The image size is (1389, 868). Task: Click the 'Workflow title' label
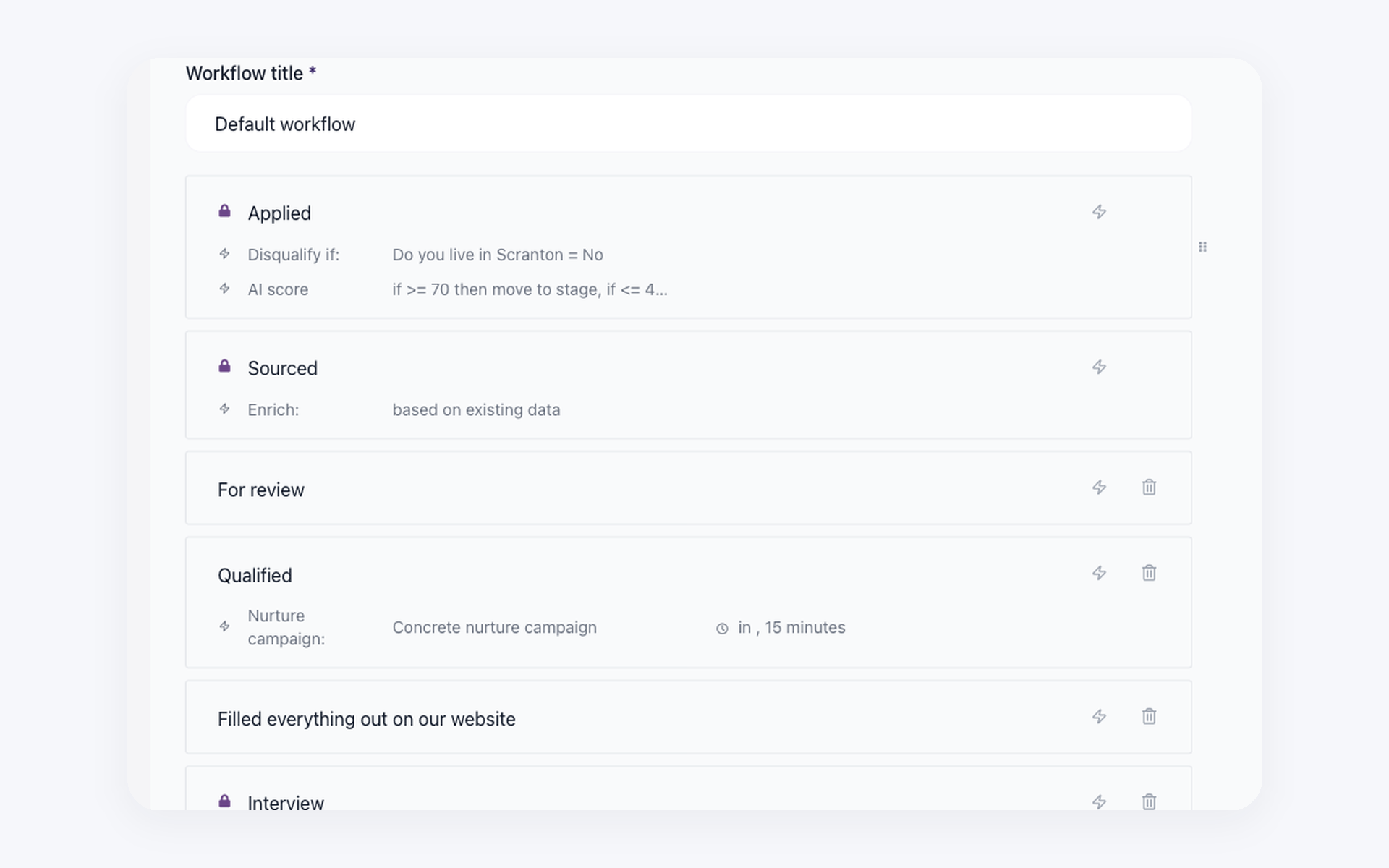click(x=244, y=73)
